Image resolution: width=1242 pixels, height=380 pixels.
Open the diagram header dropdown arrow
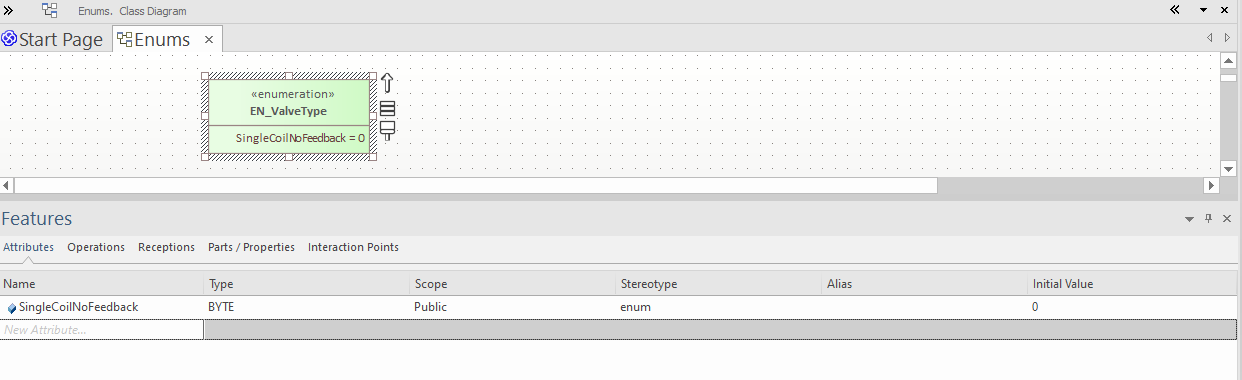click(x=1204, y=10)
